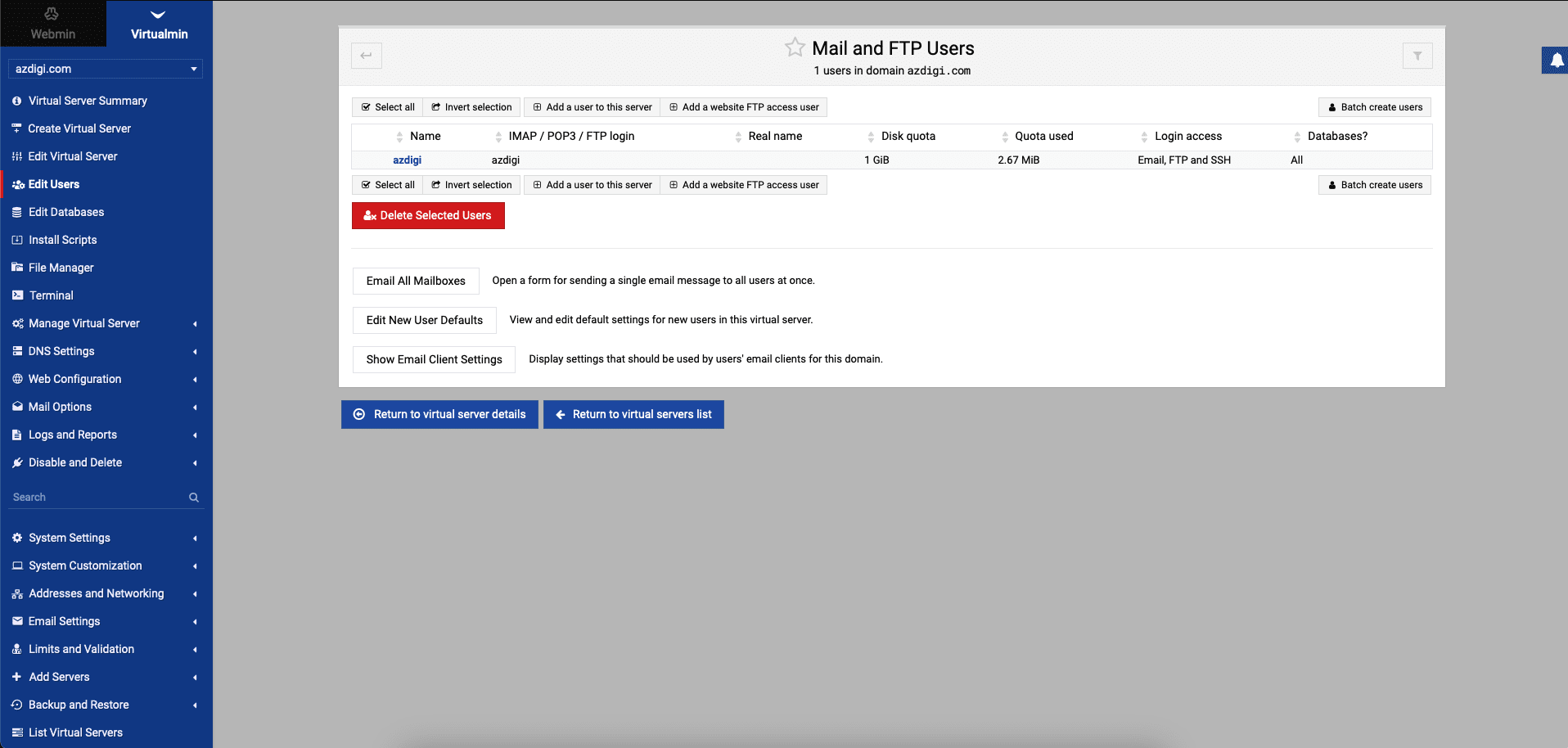This screenshot has width=1568, height=748.
Task: Switch to the Webmin tab
Action: pos(53,24)
